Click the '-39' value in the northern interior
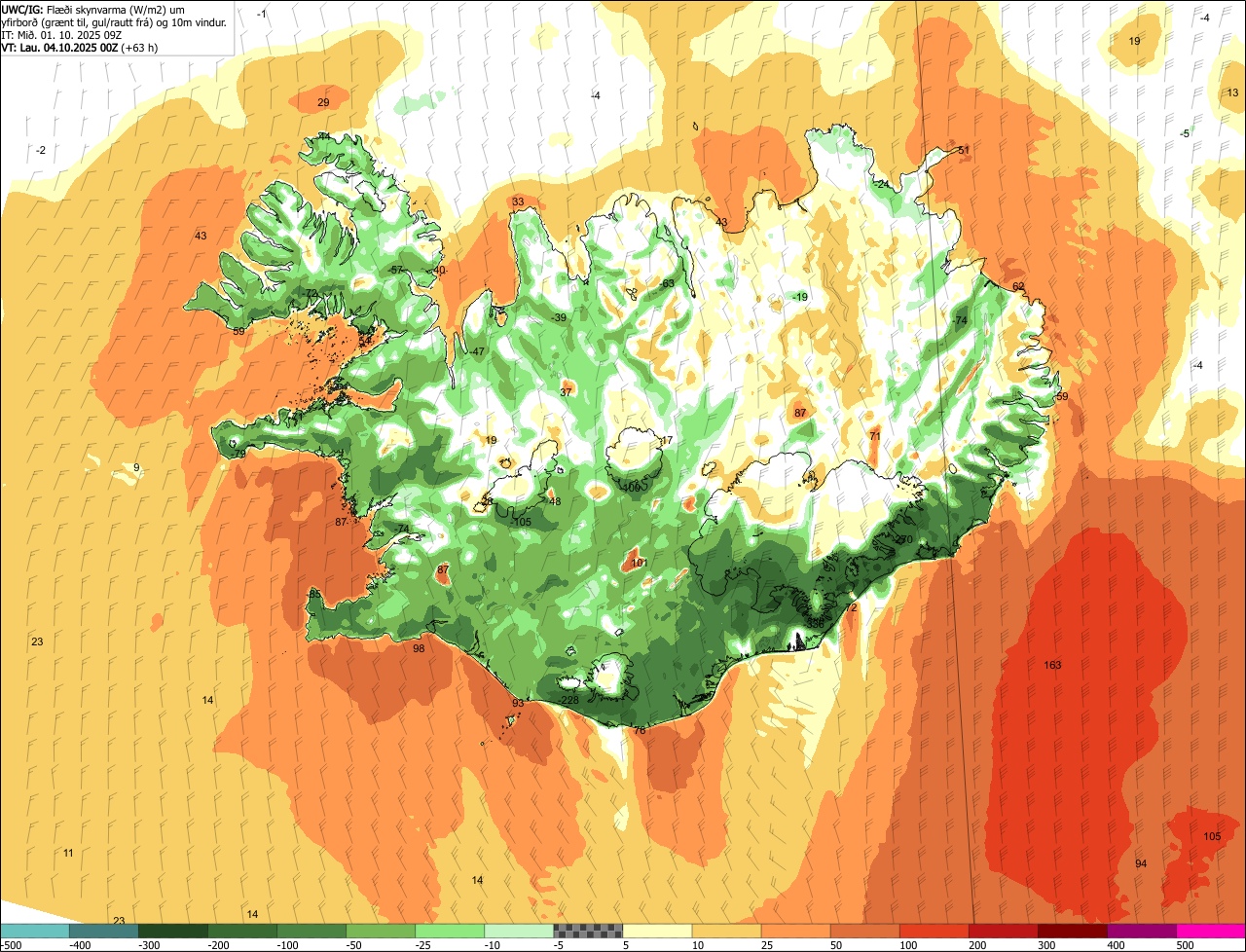Image resolution: width=1246 pixels, height=952 pixels. click(x=559, y=317)
